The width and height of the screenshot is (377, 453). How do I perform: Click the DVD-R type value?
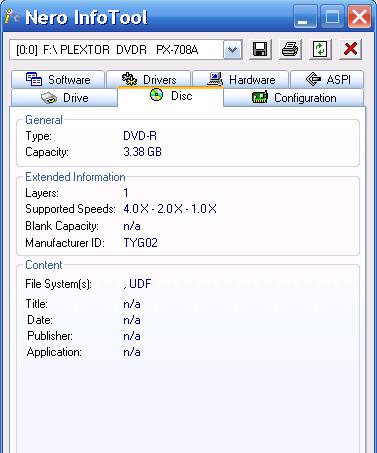(140, 136)
